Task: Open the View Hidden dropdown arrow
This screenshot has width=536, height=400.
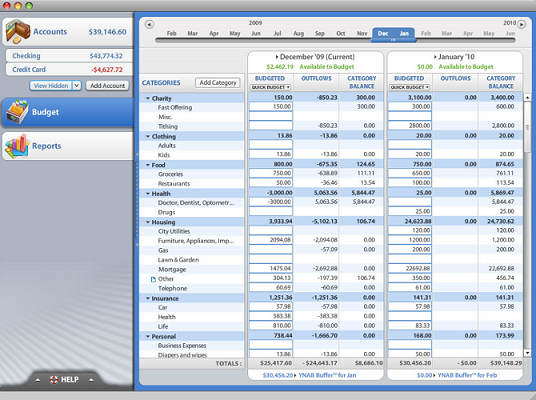Action: [77, 85]
